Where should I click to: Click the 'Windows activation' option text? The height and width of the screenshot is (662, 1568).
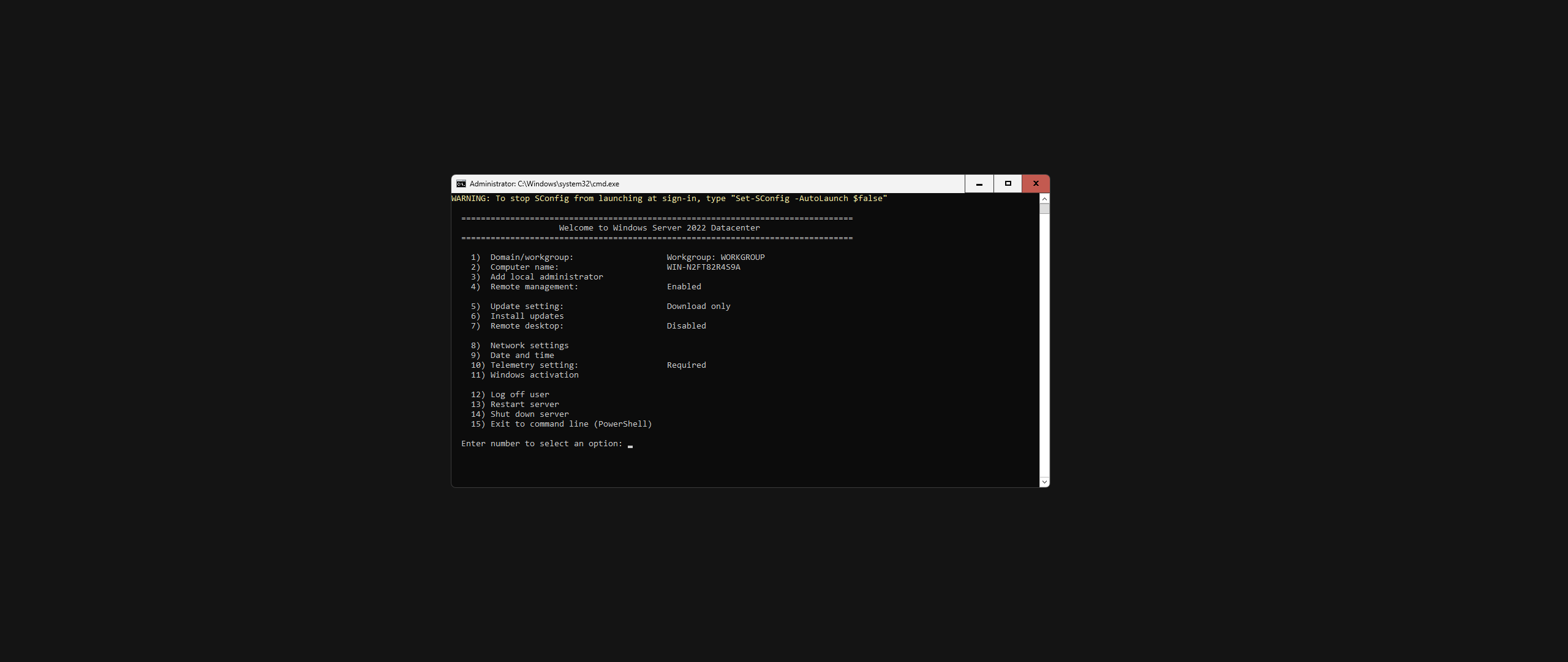pos(534,375)
